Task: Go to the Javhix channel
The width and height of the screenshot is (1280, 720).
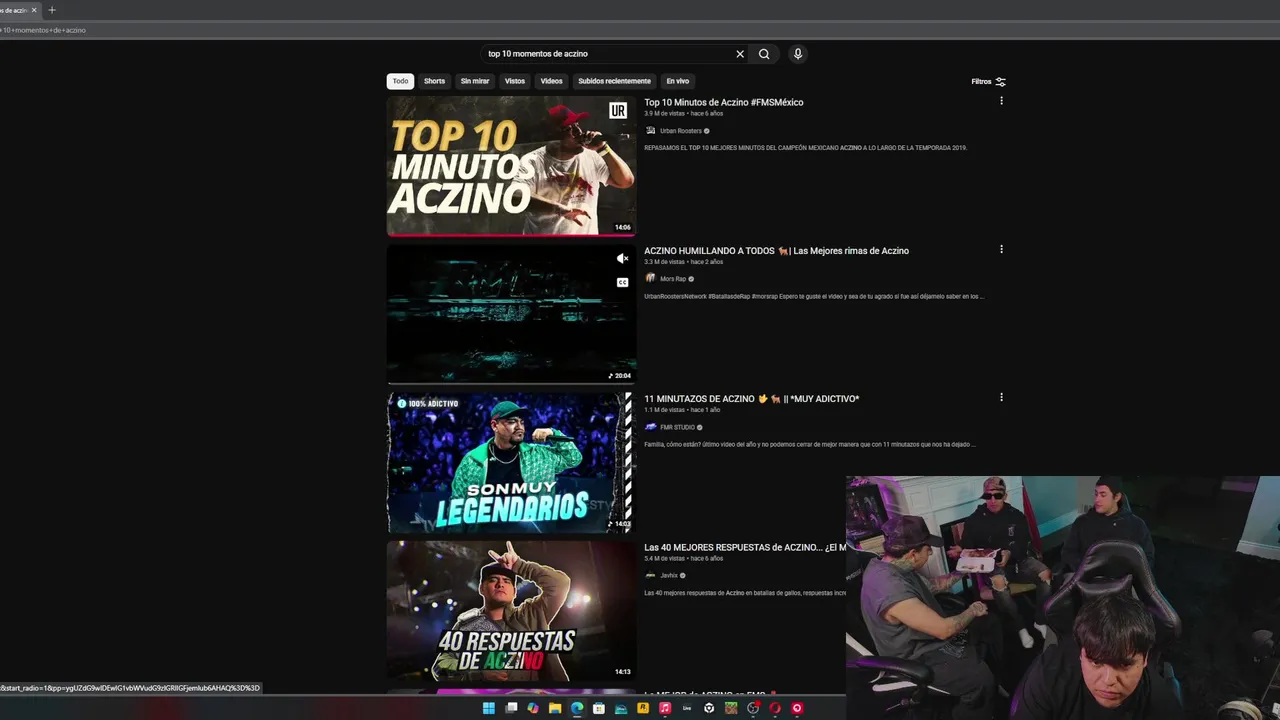Action: tap(669, 575)
